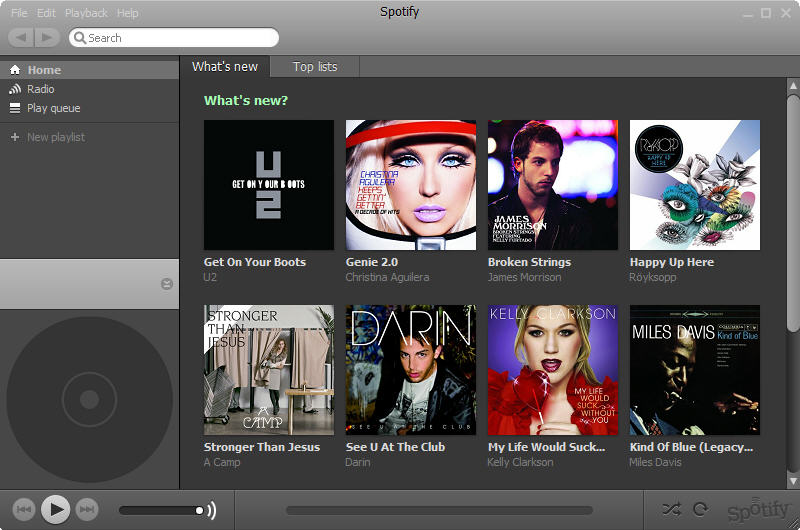
Task: Open Darin See U At The Club cover
Action: (411, 370)
